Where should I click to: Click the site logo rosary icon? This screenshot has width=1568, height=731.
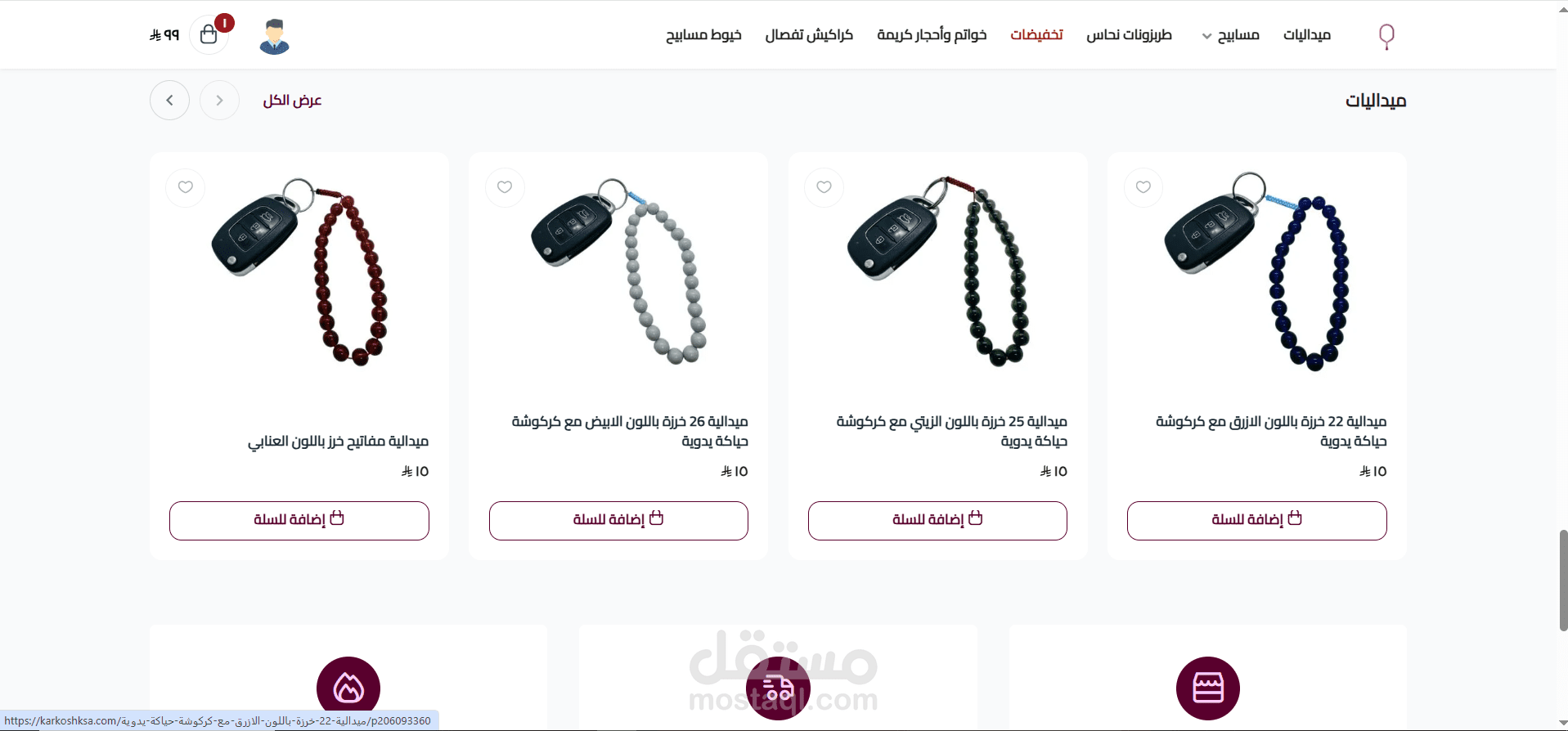point(1386,36)
